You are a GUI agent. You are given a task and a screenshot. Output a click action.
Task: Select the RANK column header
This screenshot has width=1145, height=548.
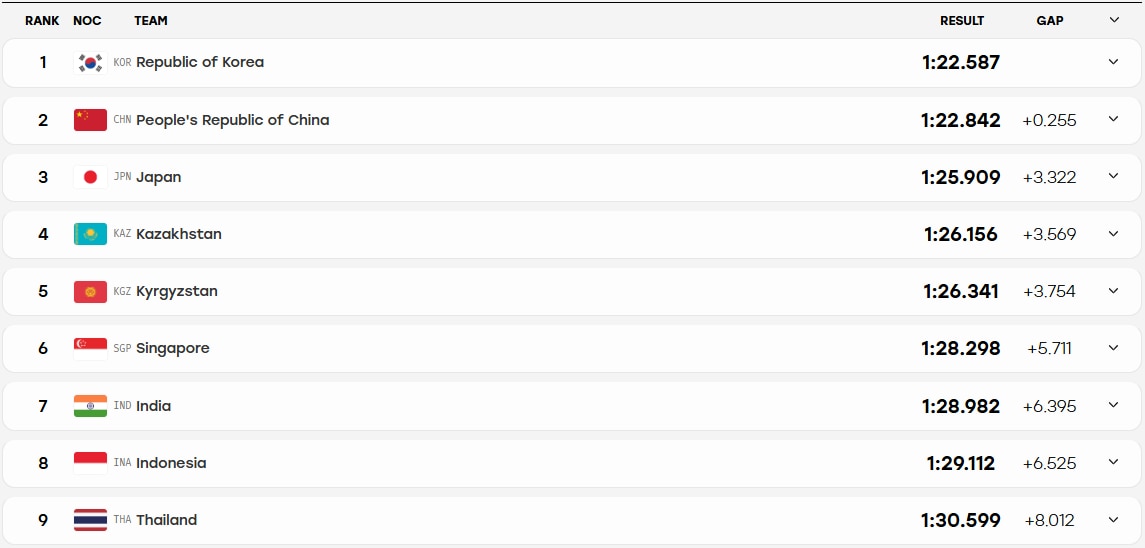pyautogui.click(x=42, y=20)
